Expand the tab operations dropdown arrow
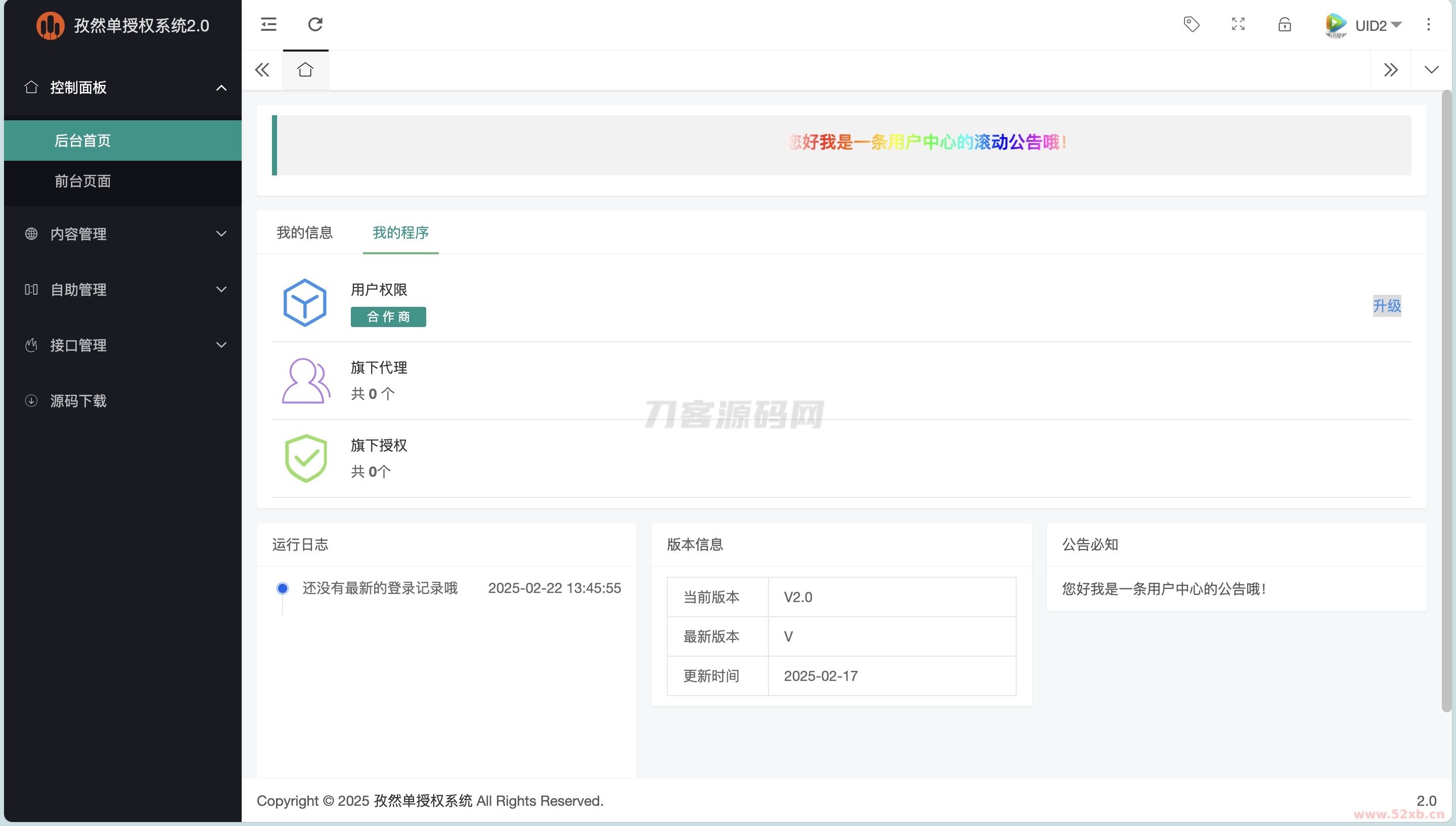 (1431, 70)
